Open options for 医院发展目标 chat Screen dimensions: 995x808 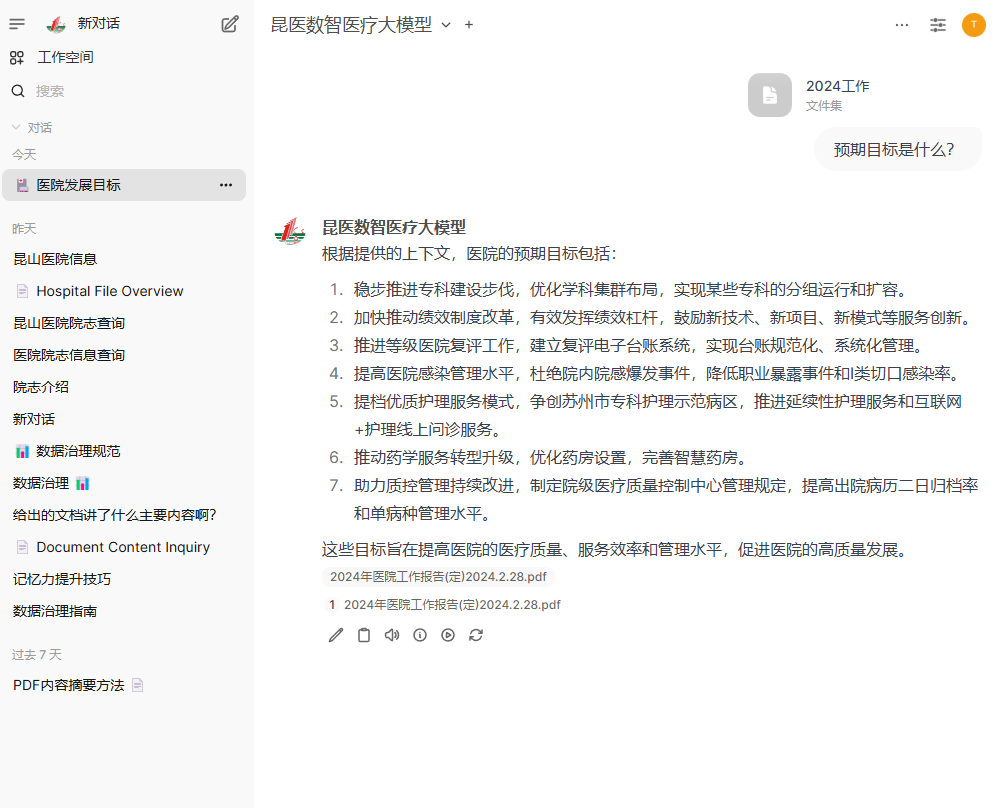226,185
